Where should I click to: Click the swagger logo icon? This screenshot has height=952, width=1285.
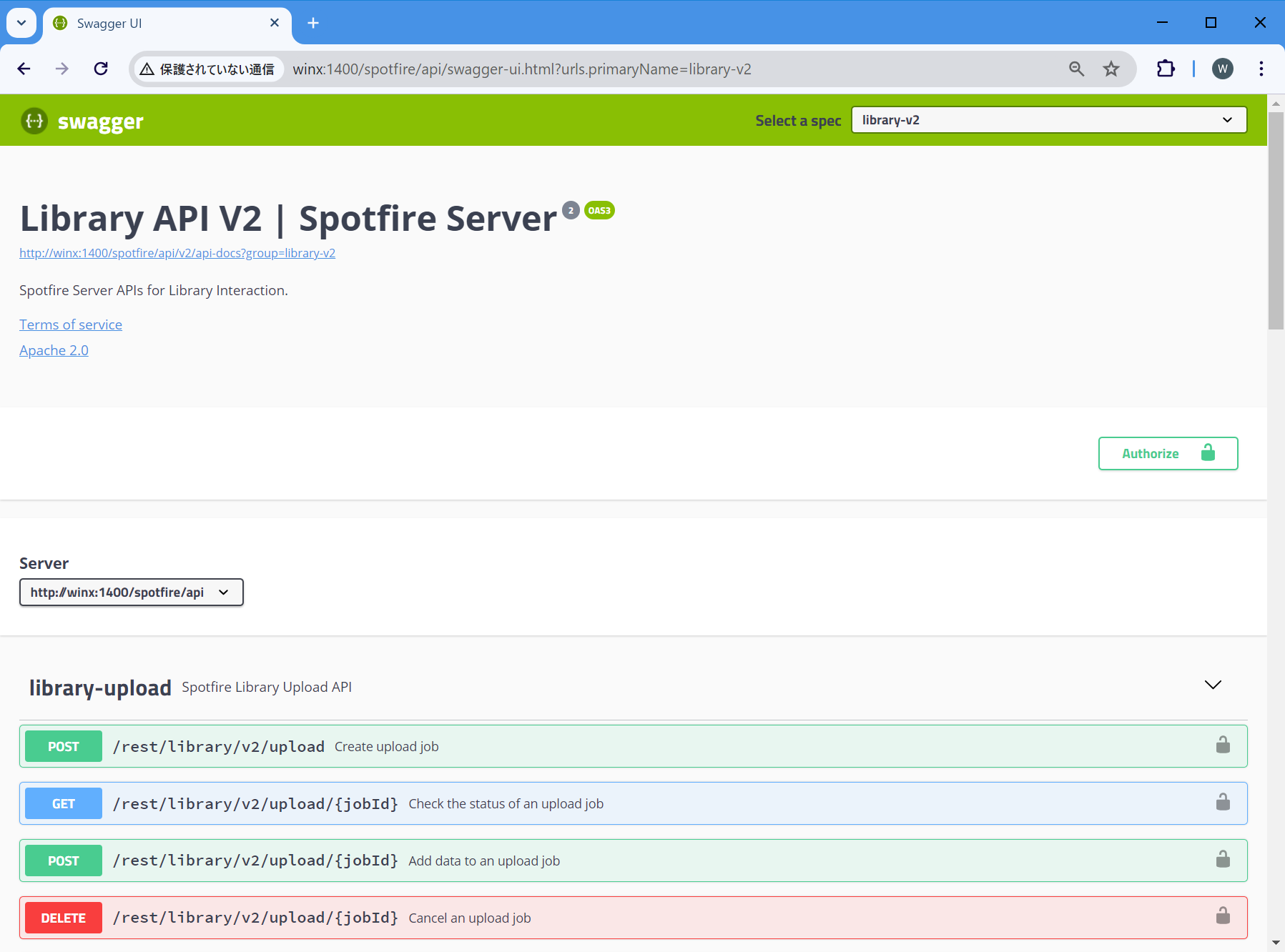click(x=34, y=121)
